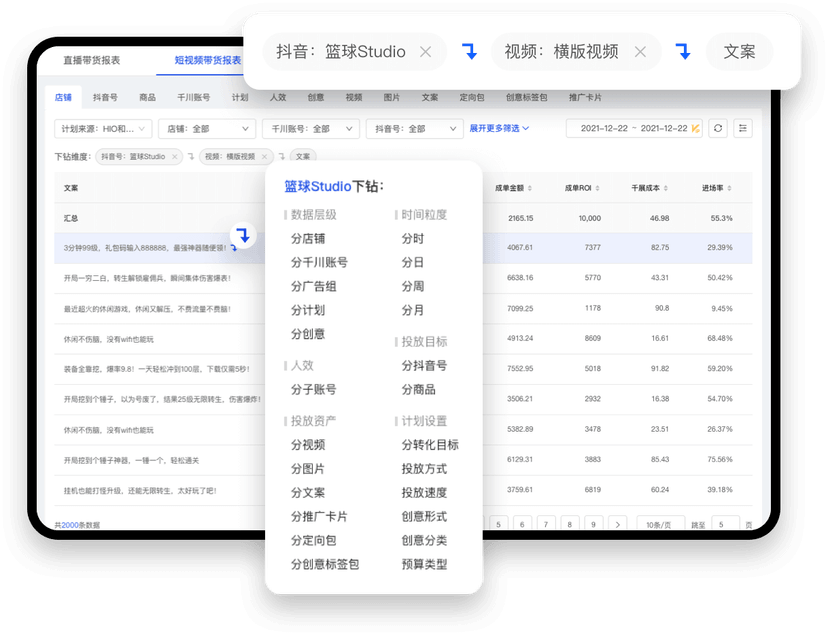Image resolution: width=828 pixels, height=635 pixels.
Task: Choose 分千川账号 in drill-down menu
Action: (x=319, y=262)
